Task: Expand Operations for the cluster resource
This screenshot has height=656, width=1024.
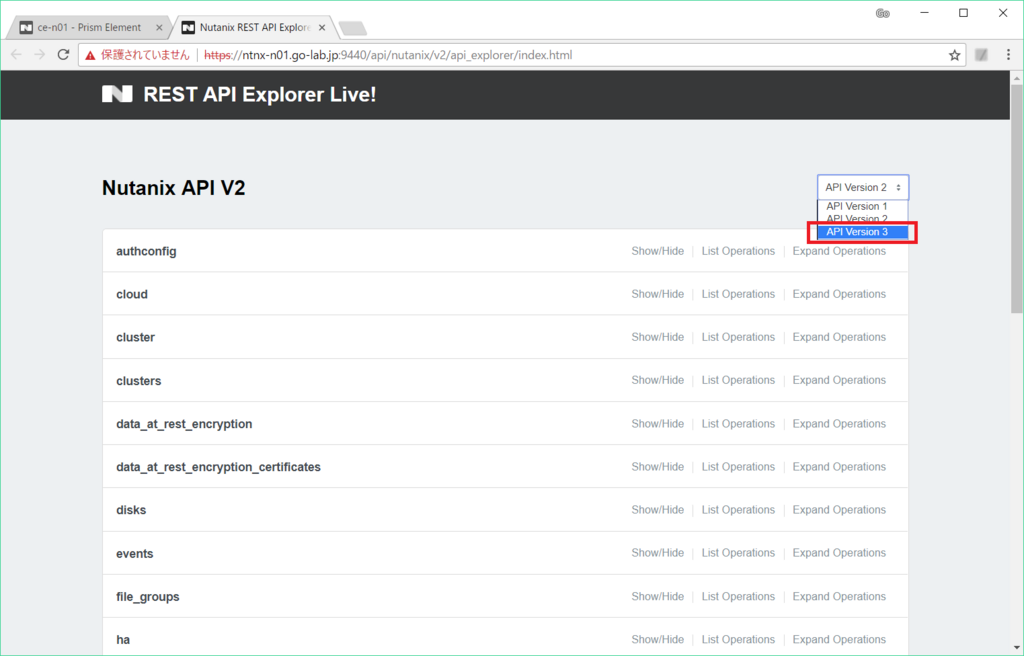Action: coord(839,337)
